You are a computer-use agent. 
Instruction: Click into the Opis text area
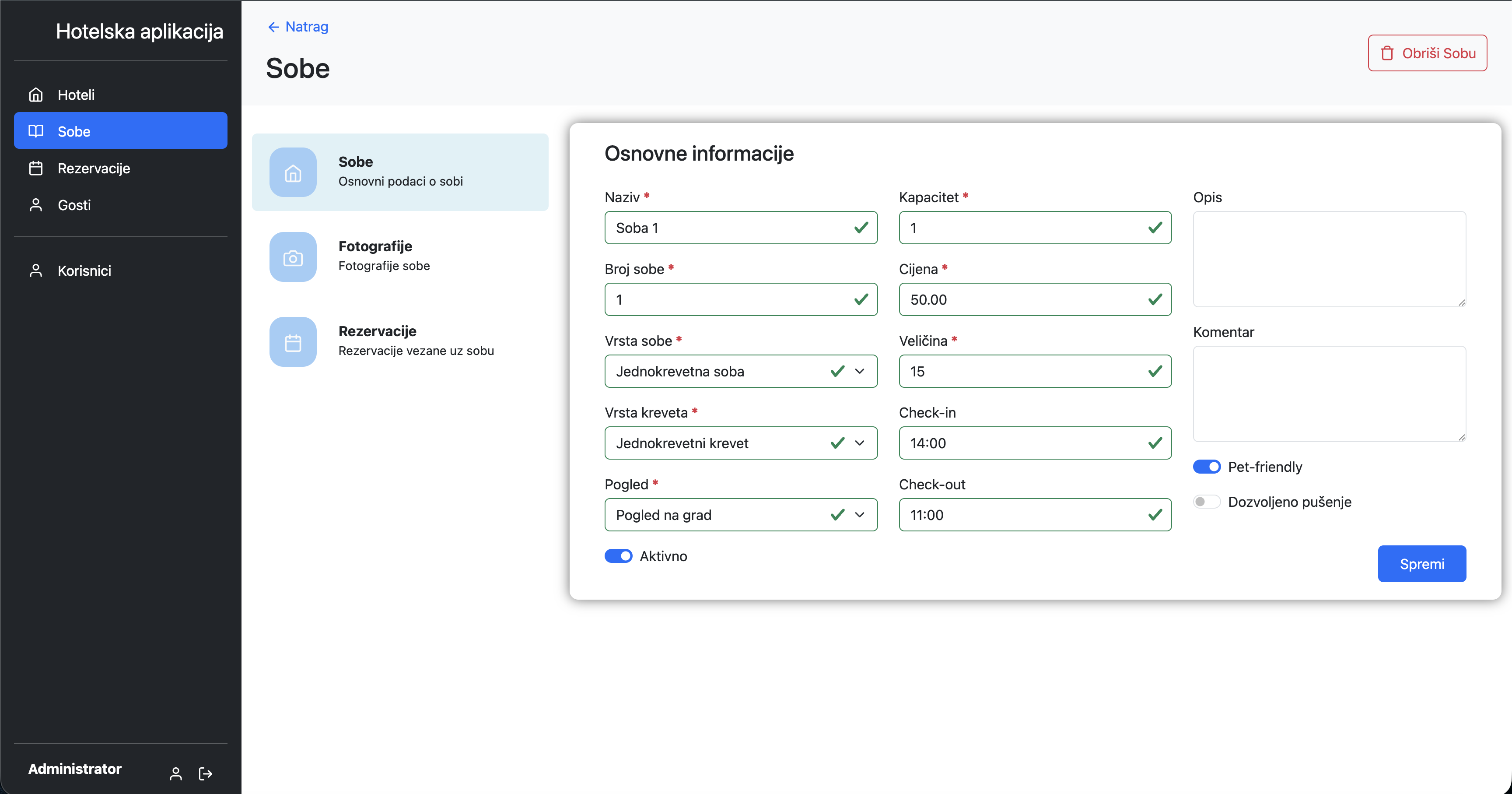tap(1329, 259)
